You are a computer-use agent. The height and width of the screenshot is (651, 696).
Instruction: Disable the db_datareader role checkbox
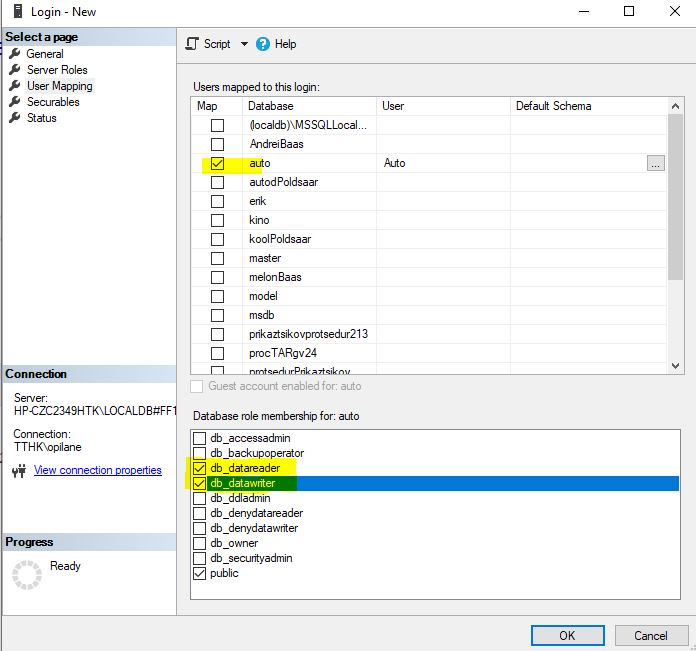coord(200,468)
